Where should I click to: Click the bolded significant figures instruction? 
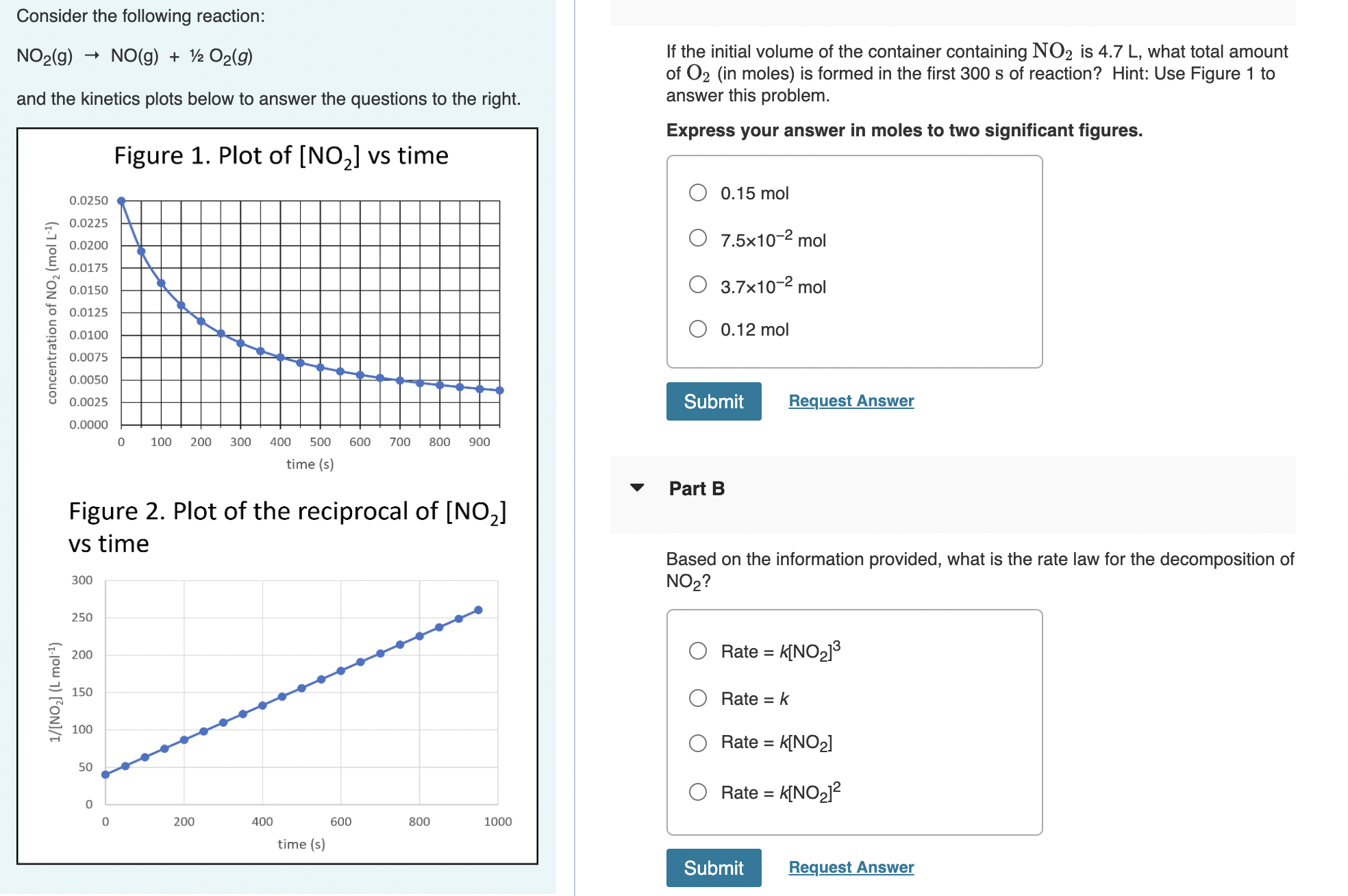(904, 130)
